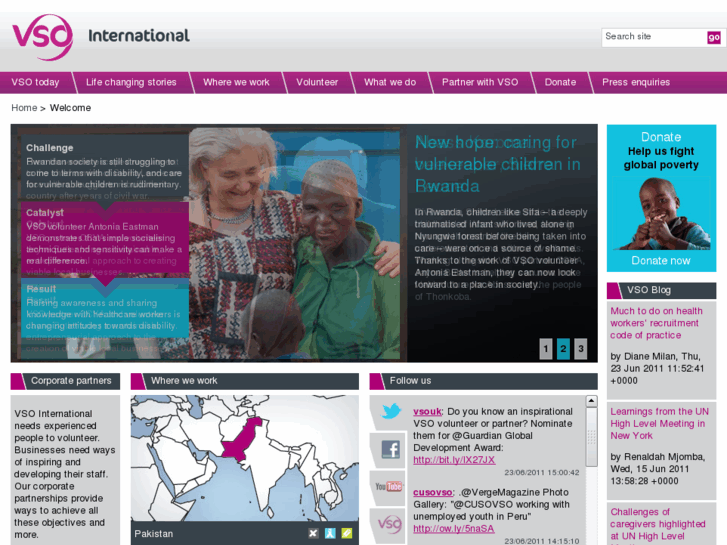Click the go search button
This screenshot has height=545, width=727.
[714, 38]
